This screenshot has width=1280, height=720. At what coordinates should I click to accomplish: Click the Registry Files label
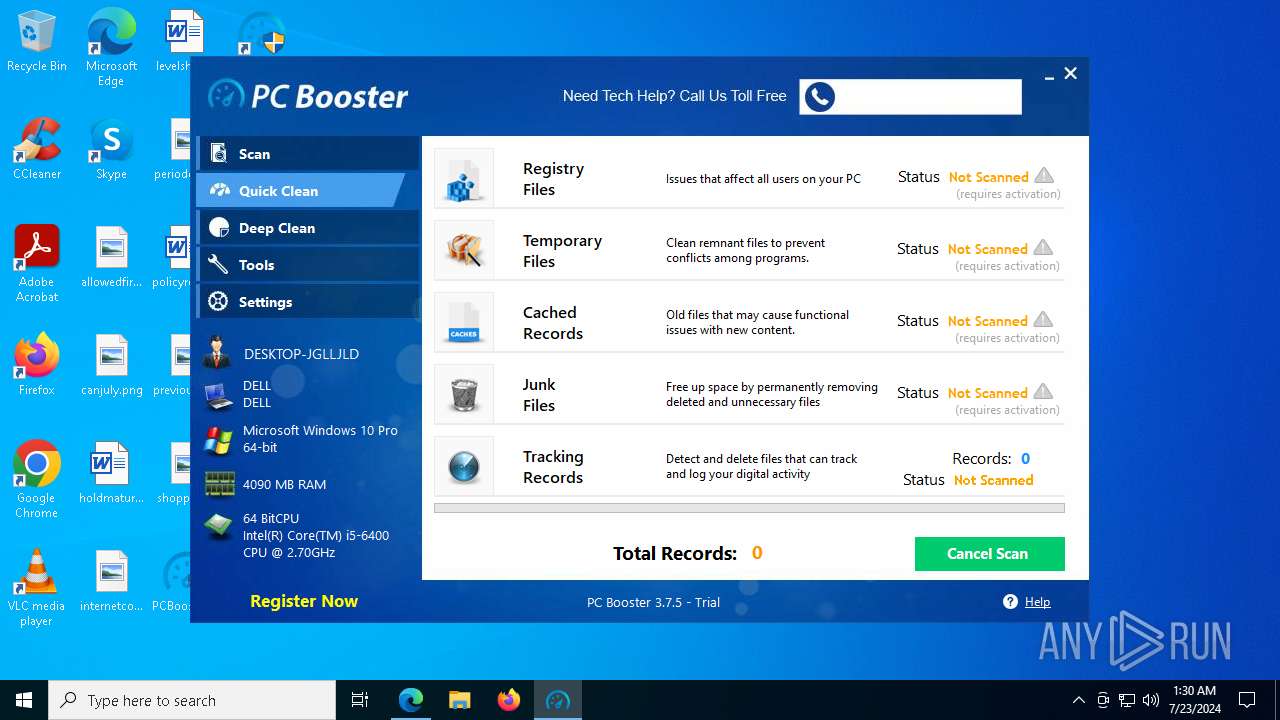[x=553, y=179]
